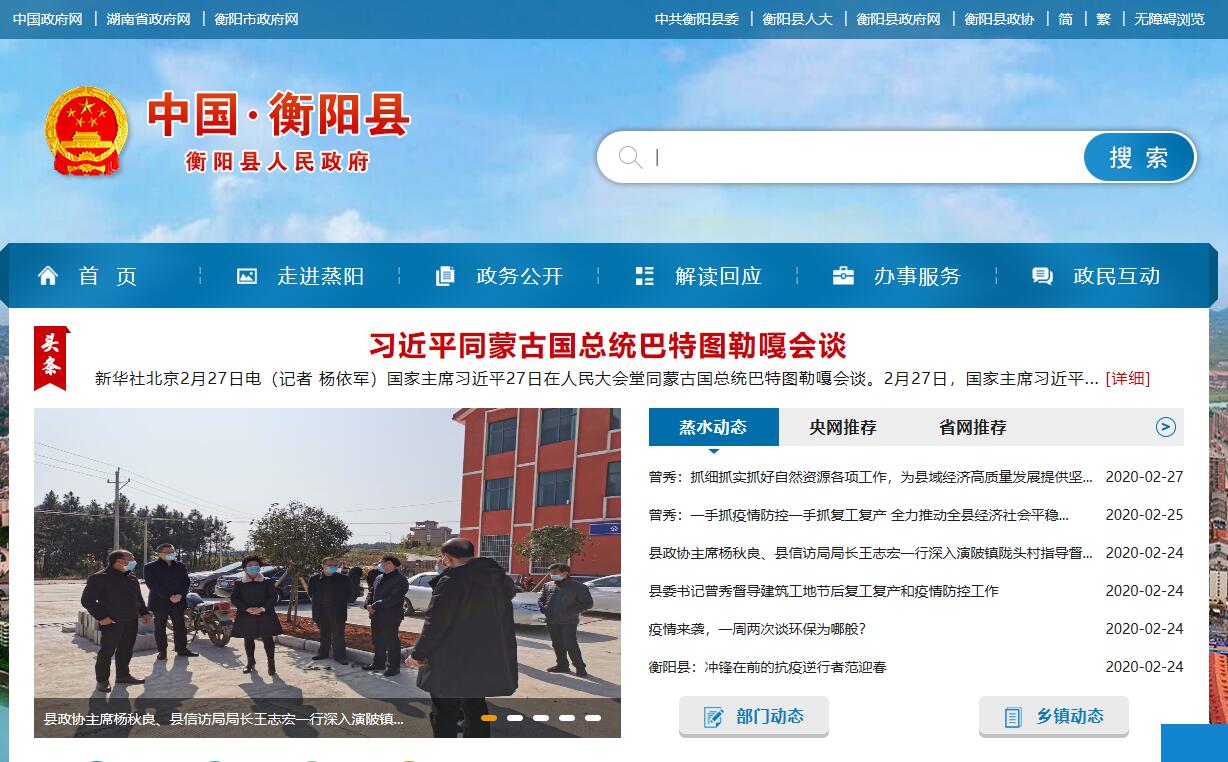
Task: Click the search text input field
Action: pyautogui.click(x=866, y=157)
